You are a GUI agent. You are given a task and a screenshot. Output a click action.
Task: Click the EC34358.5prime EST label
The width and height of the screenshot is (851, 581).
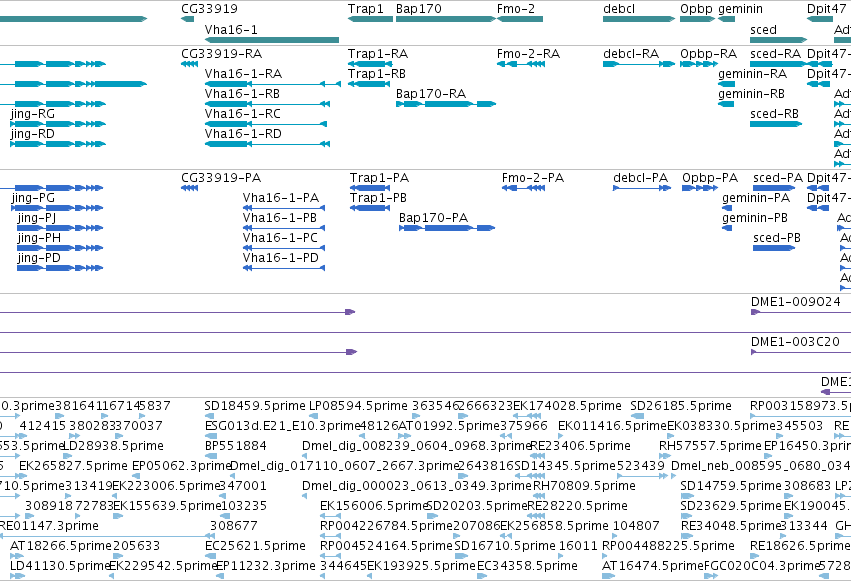click(528, 566)
